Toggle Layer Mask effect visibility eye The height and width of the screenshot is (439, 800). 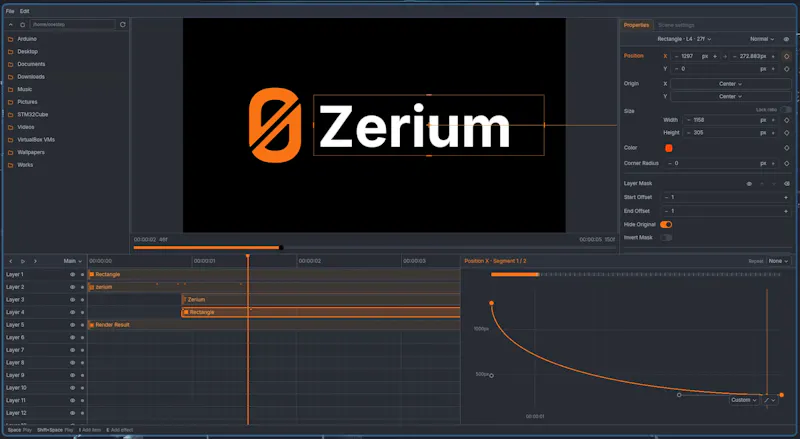[749, 184]
